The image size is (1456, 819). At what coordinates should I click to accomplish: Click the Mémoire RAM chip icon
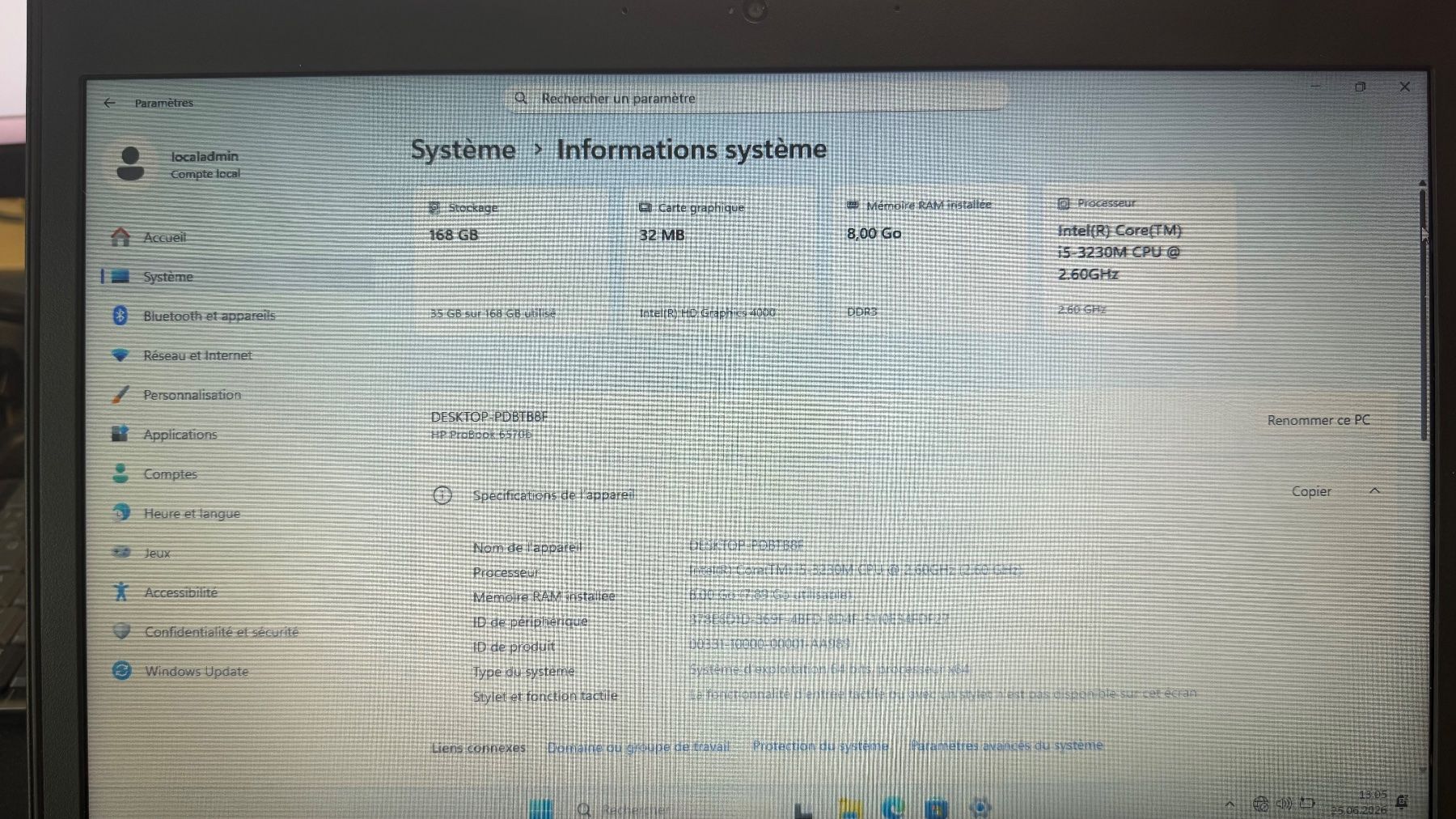click(853, 206)
